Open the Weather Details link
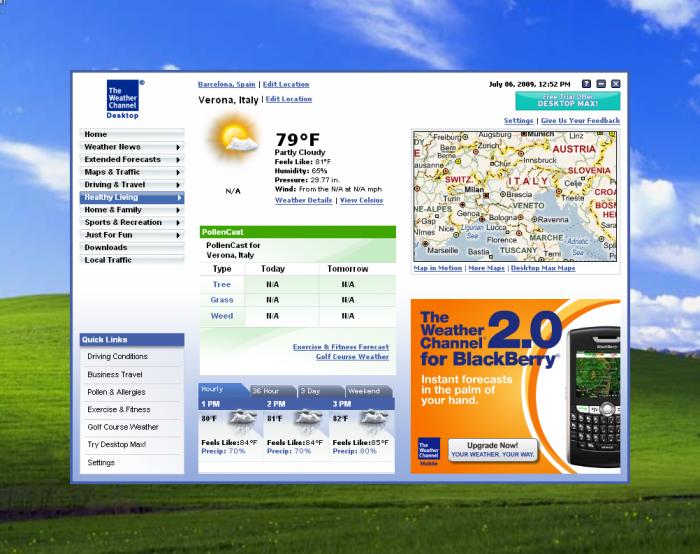Screen dimensions: 700x554 pyautogui.click(x=304, y=200)
